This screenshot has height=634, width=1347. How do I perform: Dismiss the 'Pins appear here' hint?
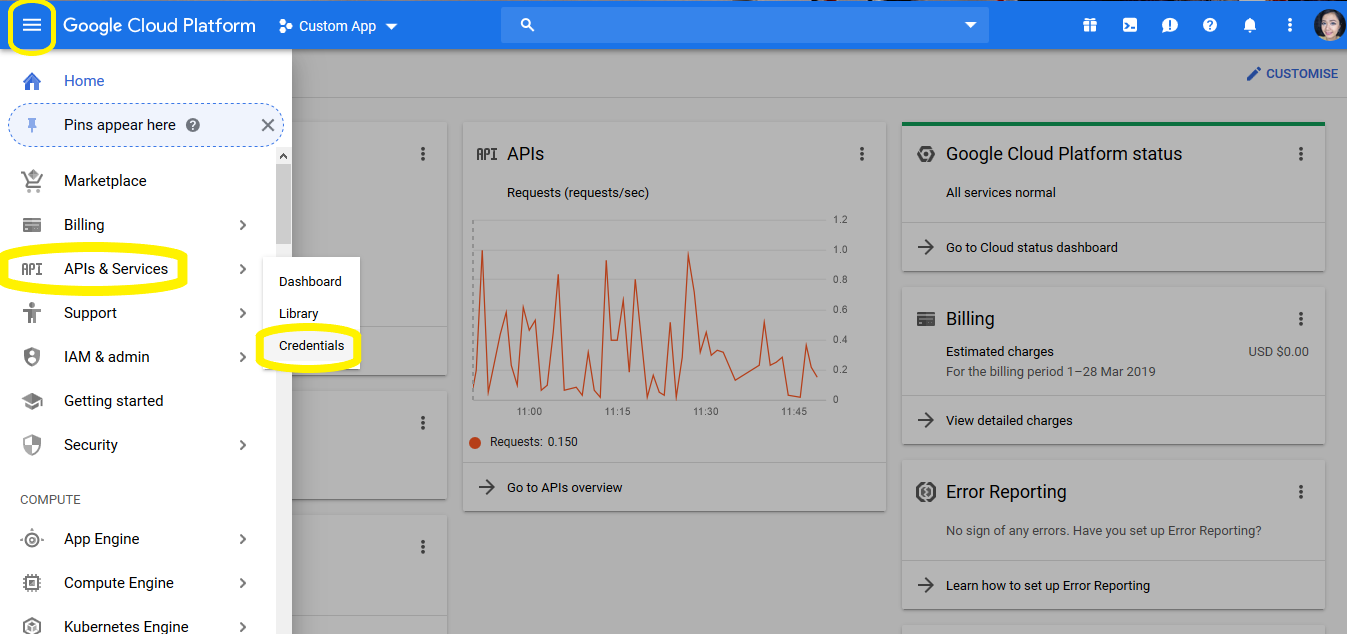point(267,125)
